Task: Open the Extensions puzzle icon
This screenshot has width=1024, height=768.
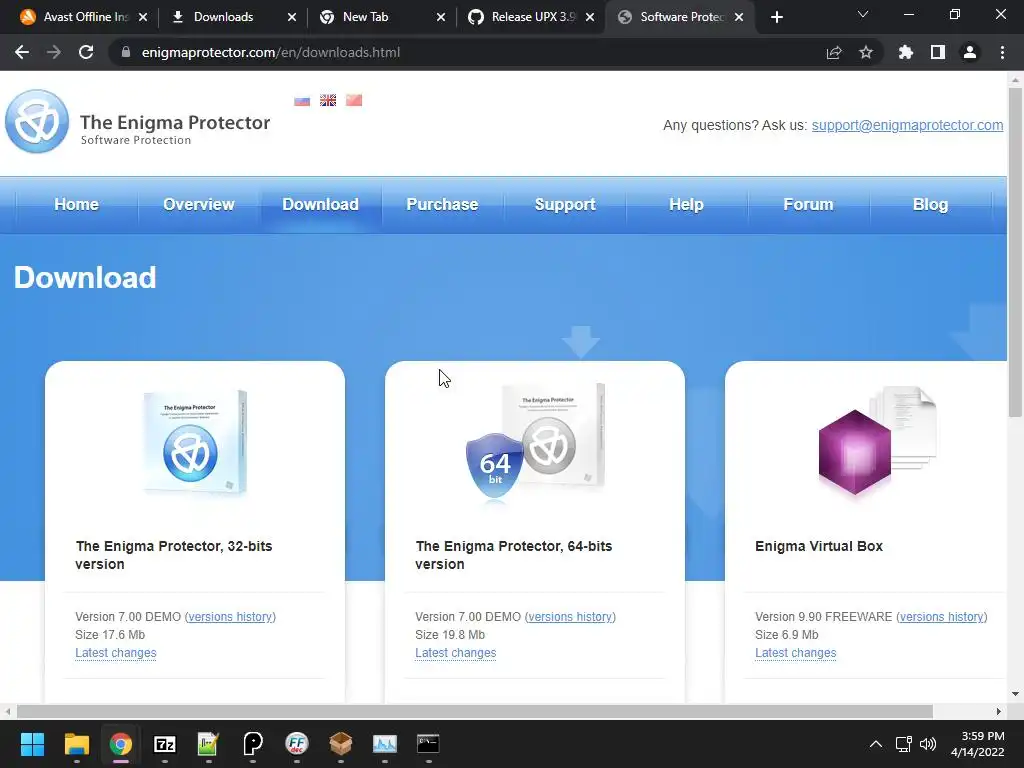Action: 906,52
